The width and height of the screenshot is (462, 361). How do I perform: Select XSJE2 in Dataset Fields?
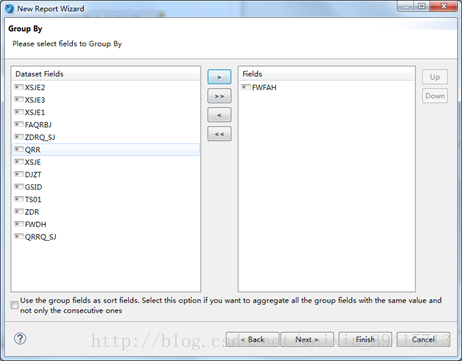[106, 87]
